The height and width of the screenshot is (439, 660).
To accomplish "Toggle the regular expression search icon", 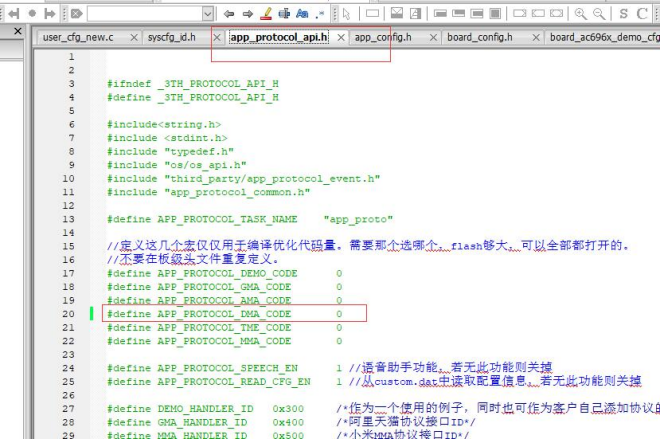I will point(320,14).
